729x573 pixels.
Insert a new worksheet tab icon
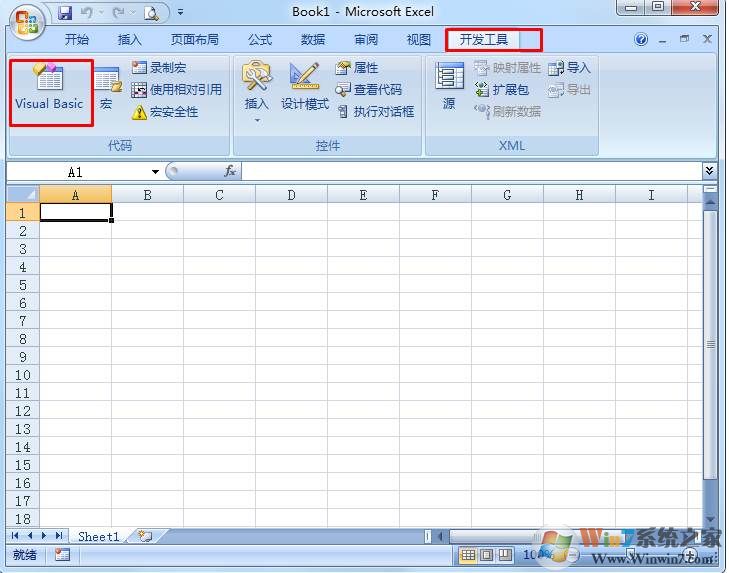click(x=145, y=536)
